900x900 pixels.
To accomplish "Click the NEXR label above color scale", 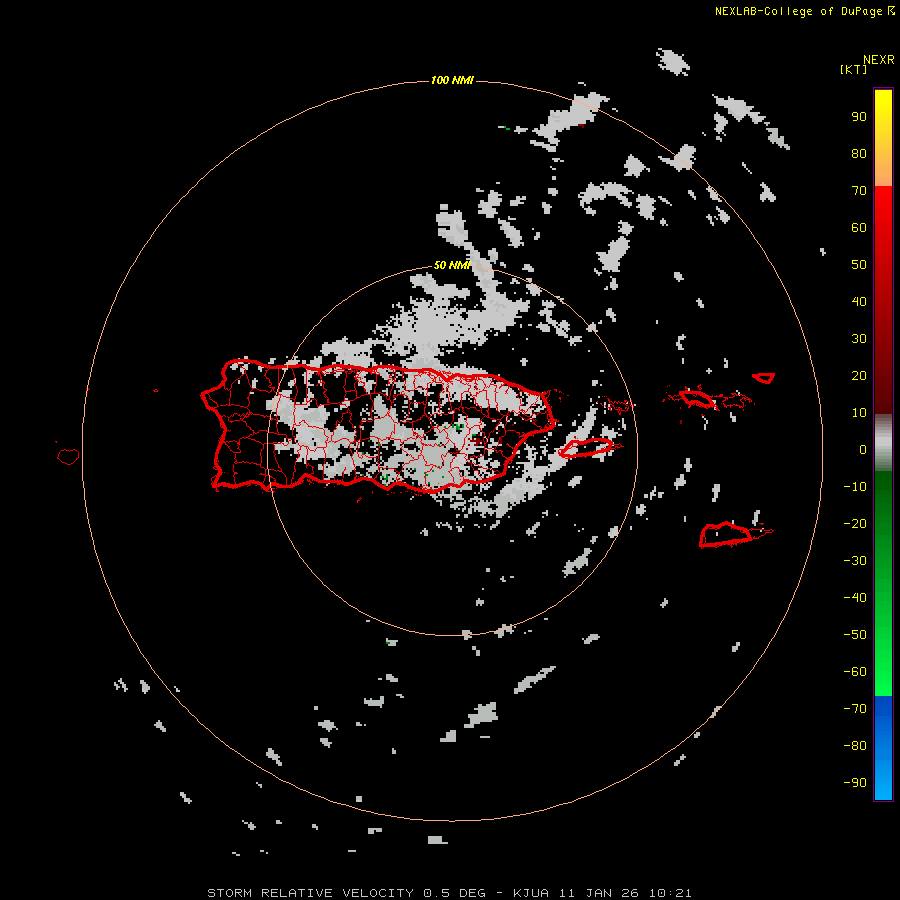I will (x=878, y=60).
